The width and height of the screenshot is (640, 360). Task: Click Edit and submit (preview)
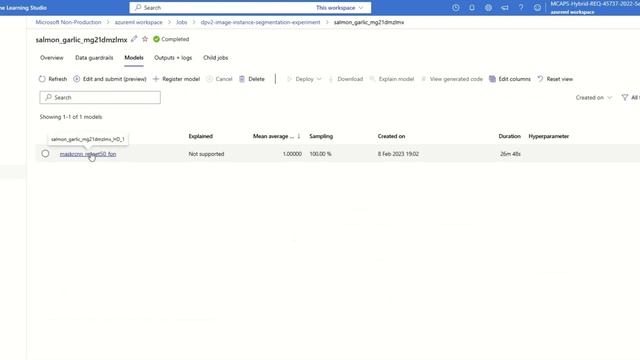point(110,79)
